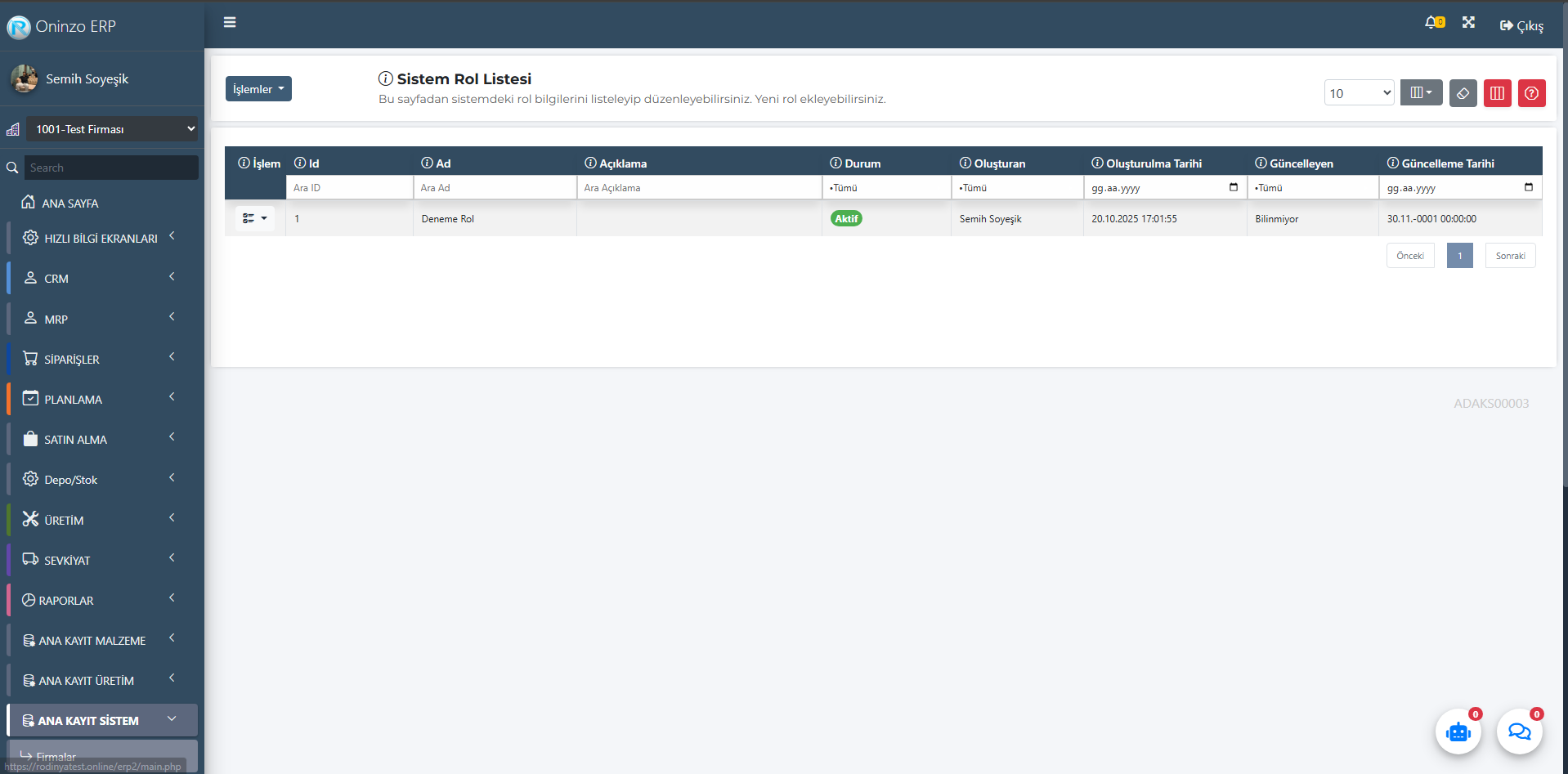
Task: Click the Ara Ad filter input field
Action: pyautogui.click(x=495, y=188)
